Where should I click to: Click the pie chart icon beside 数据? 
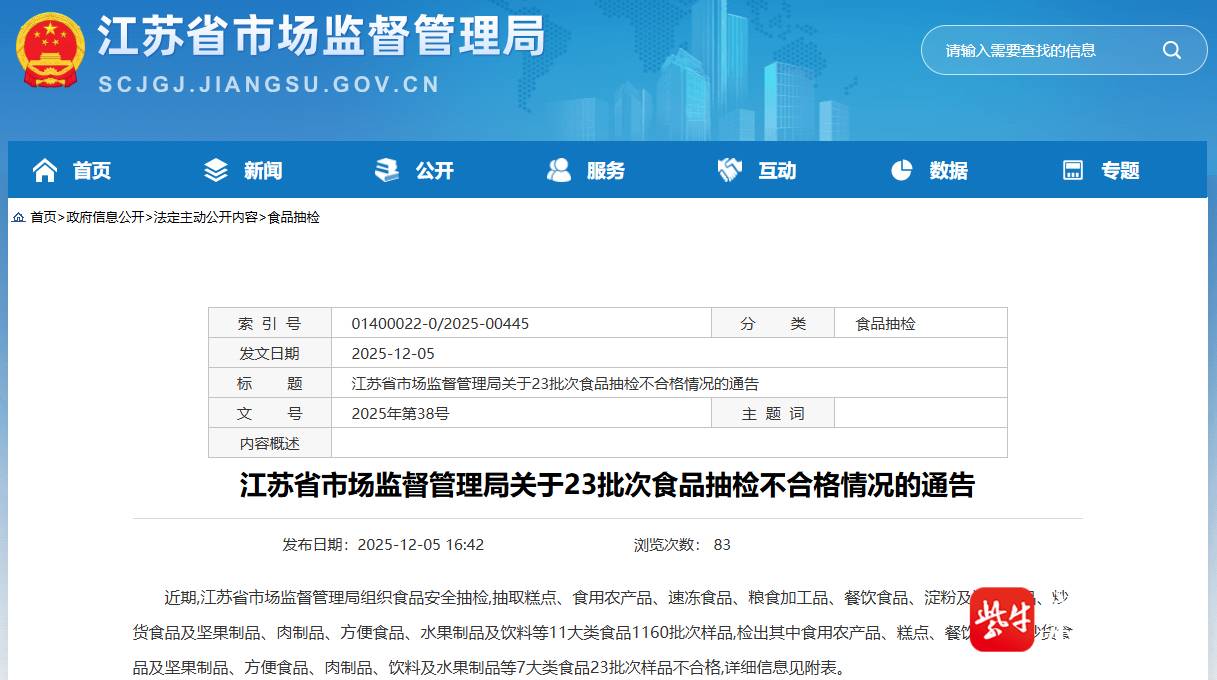(x=902, y=171)
